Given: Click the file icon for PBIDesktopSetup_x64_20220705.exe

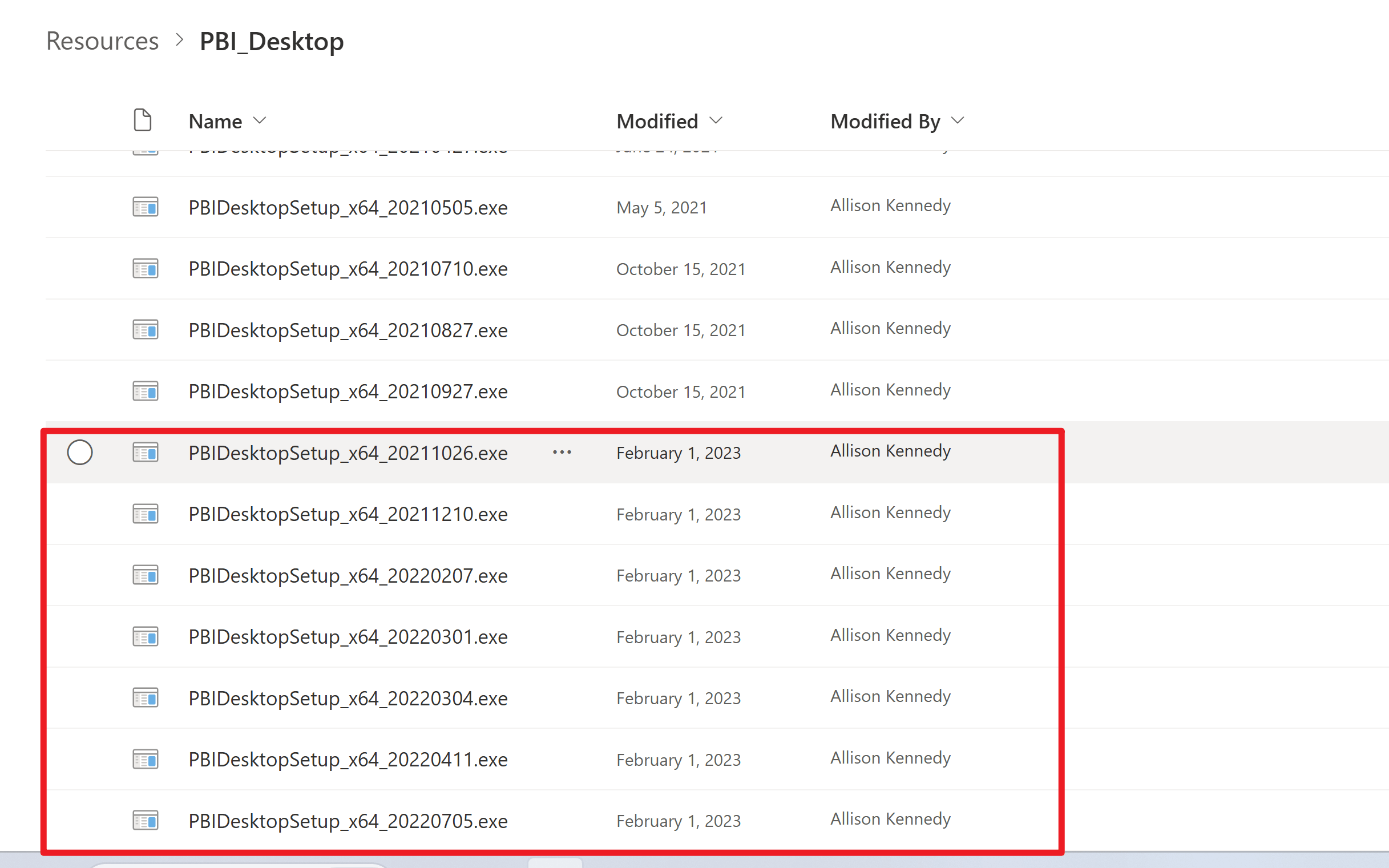Looking at the screenshot, I should tap(145, 821).
